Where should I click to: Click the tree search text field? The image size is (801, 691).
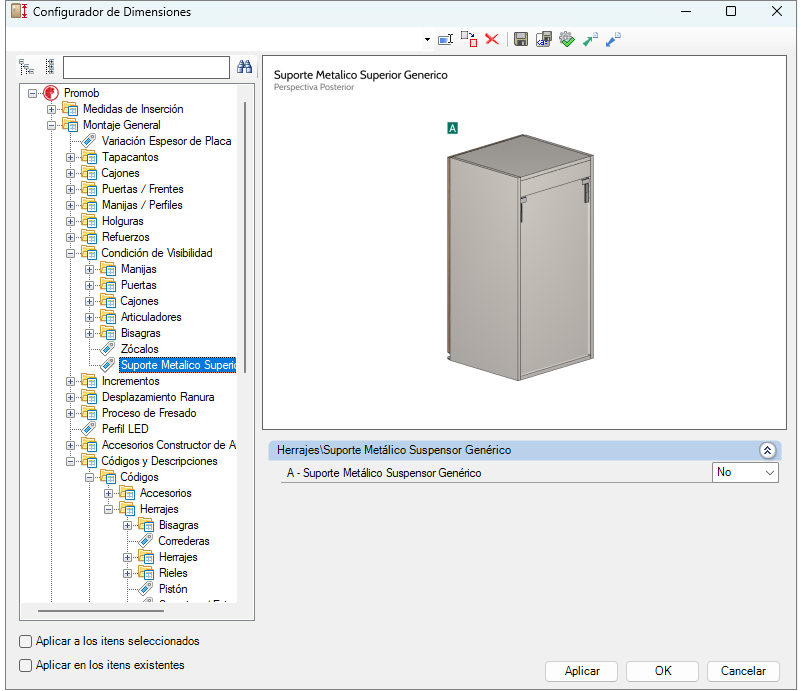click(146, 67)
